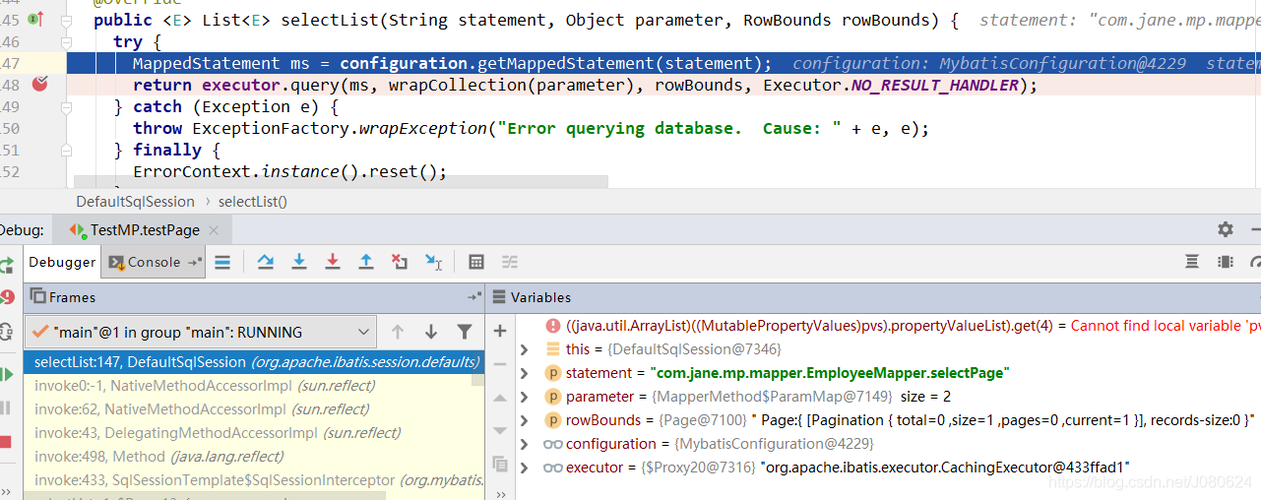
Task: Select the invoke:498, Method stack frame
Action: pyautogui.click(x=100, y=456)
